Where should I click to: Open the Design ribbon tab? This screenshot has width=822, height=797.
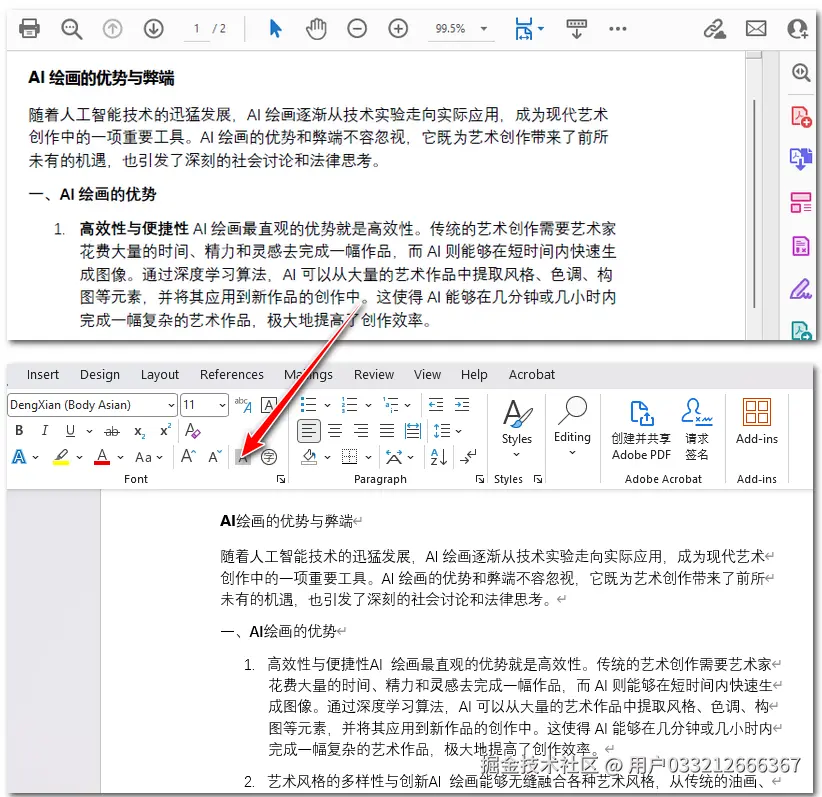(100, 374)
